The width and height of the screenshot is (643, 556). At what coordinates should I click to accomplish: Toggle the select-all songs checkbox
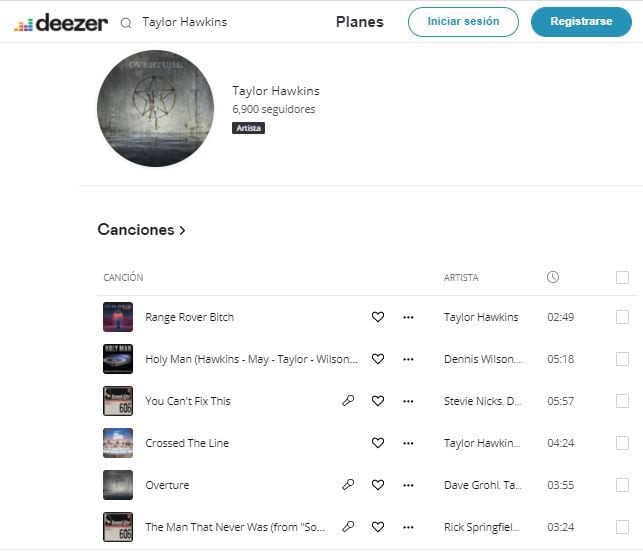[x=622, y=277]
